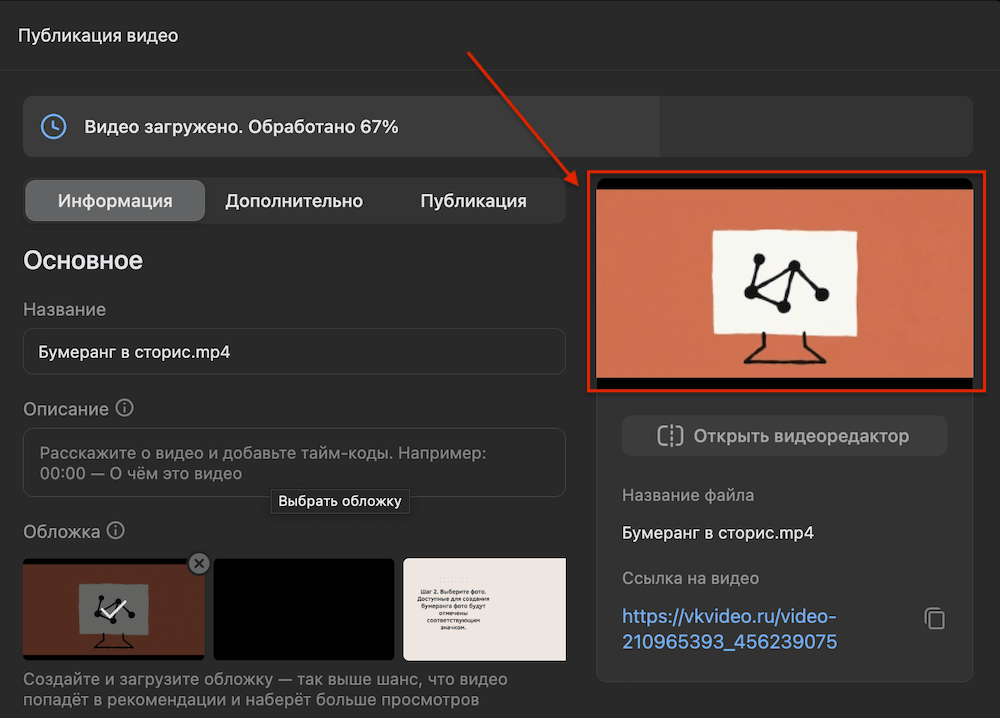
Task: Copy the video link with the copy icon
Action: 935,619
